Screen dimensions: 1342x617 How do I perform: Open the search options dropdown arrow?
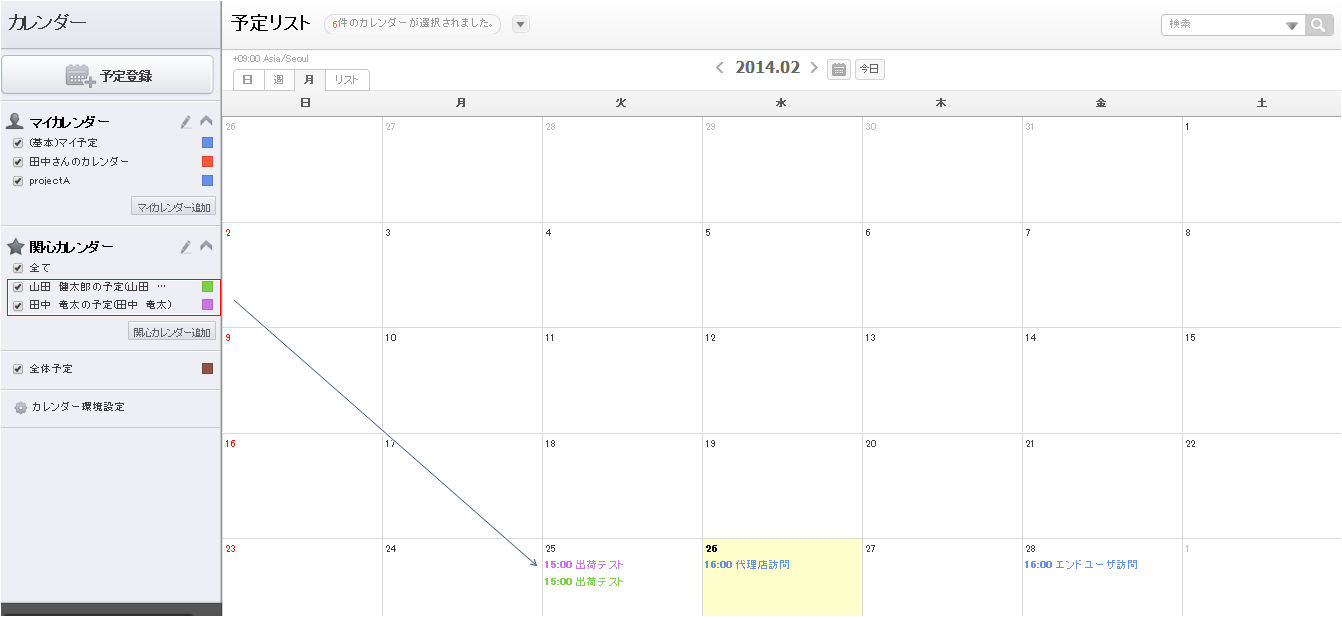tap(1292, 25)
